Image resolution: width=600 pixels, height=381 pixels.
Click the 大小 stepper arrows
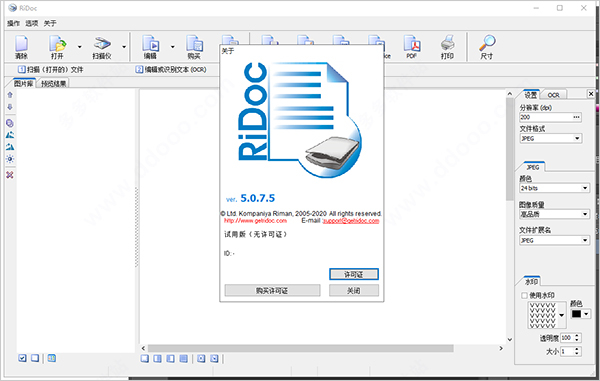point(577,351)
